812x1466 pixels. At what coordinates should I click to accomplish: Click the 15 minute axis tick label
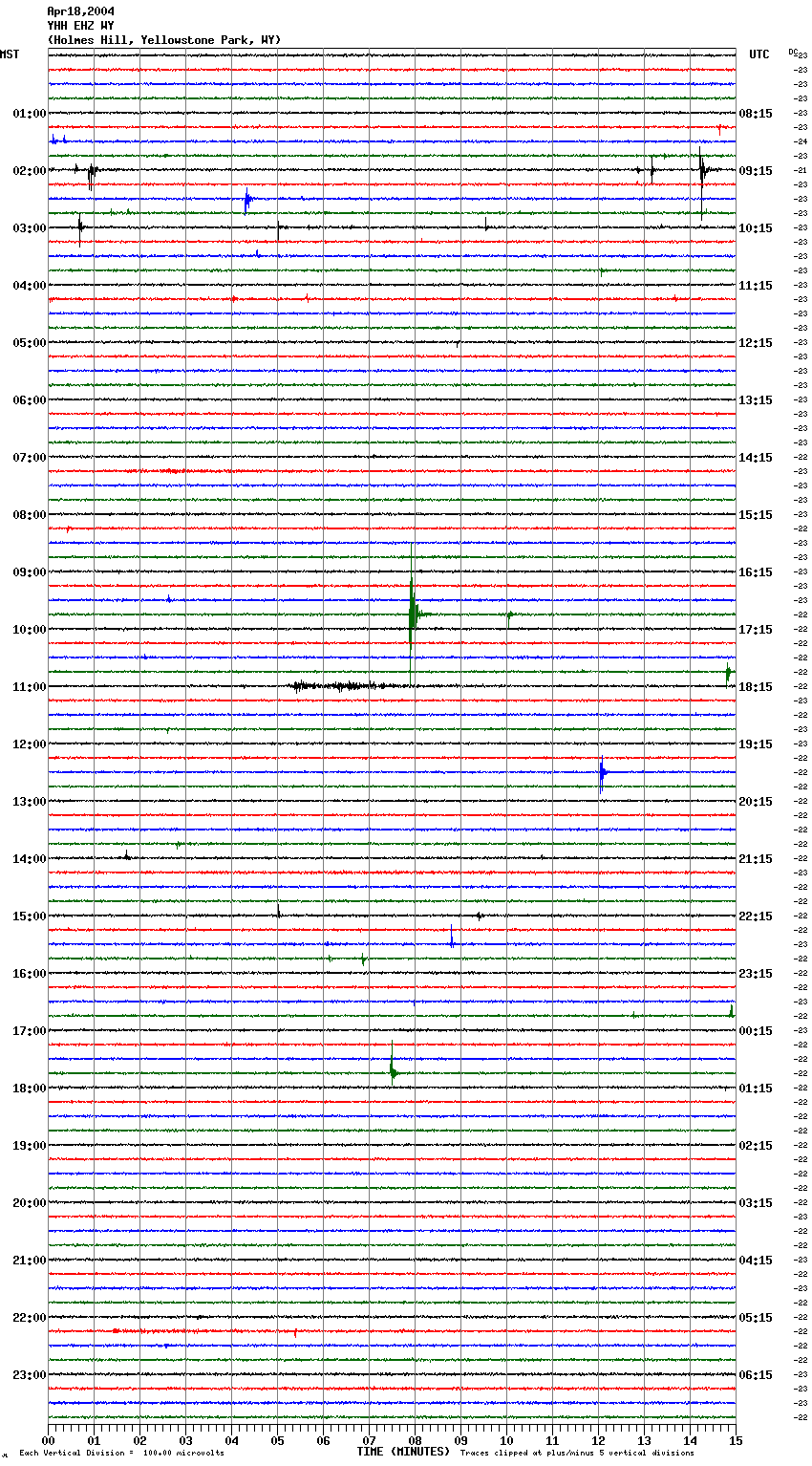tap(736, 1440)
